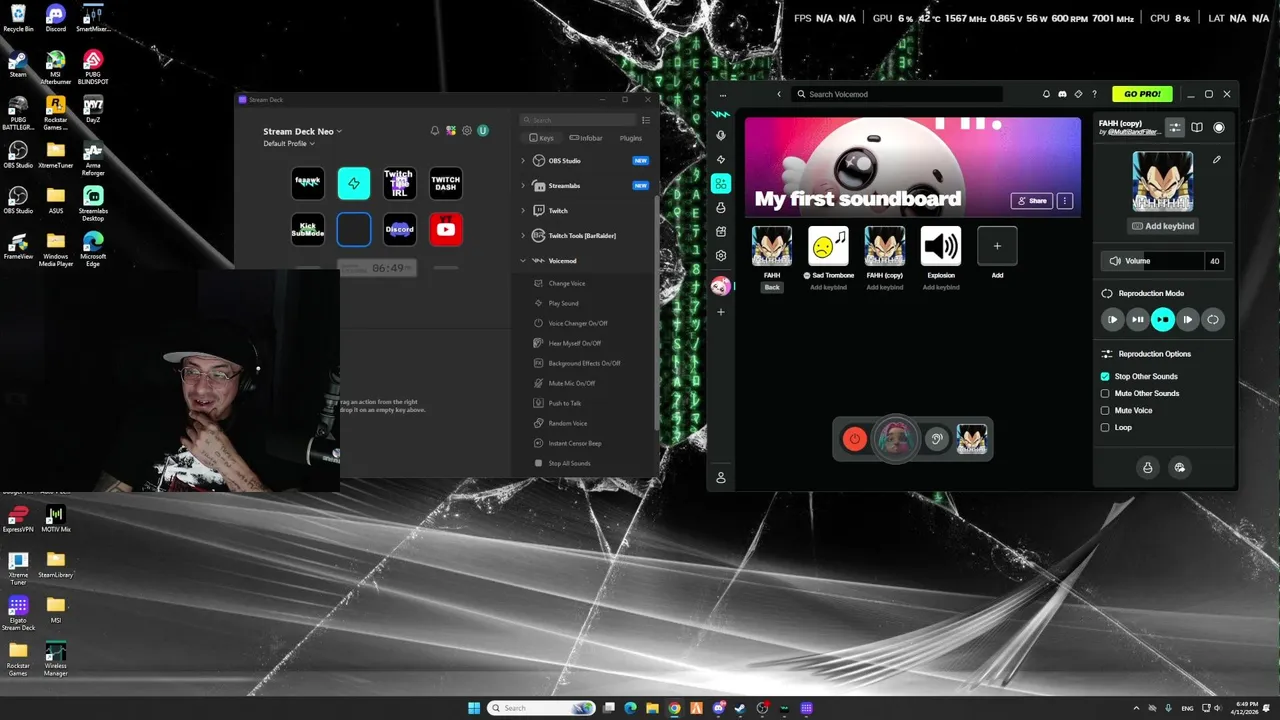Image resolution: width=1280 pixels, height=720 pixels.
Task: Select YouTube key on Stream Deck
Action: click(x=446, y=229)
